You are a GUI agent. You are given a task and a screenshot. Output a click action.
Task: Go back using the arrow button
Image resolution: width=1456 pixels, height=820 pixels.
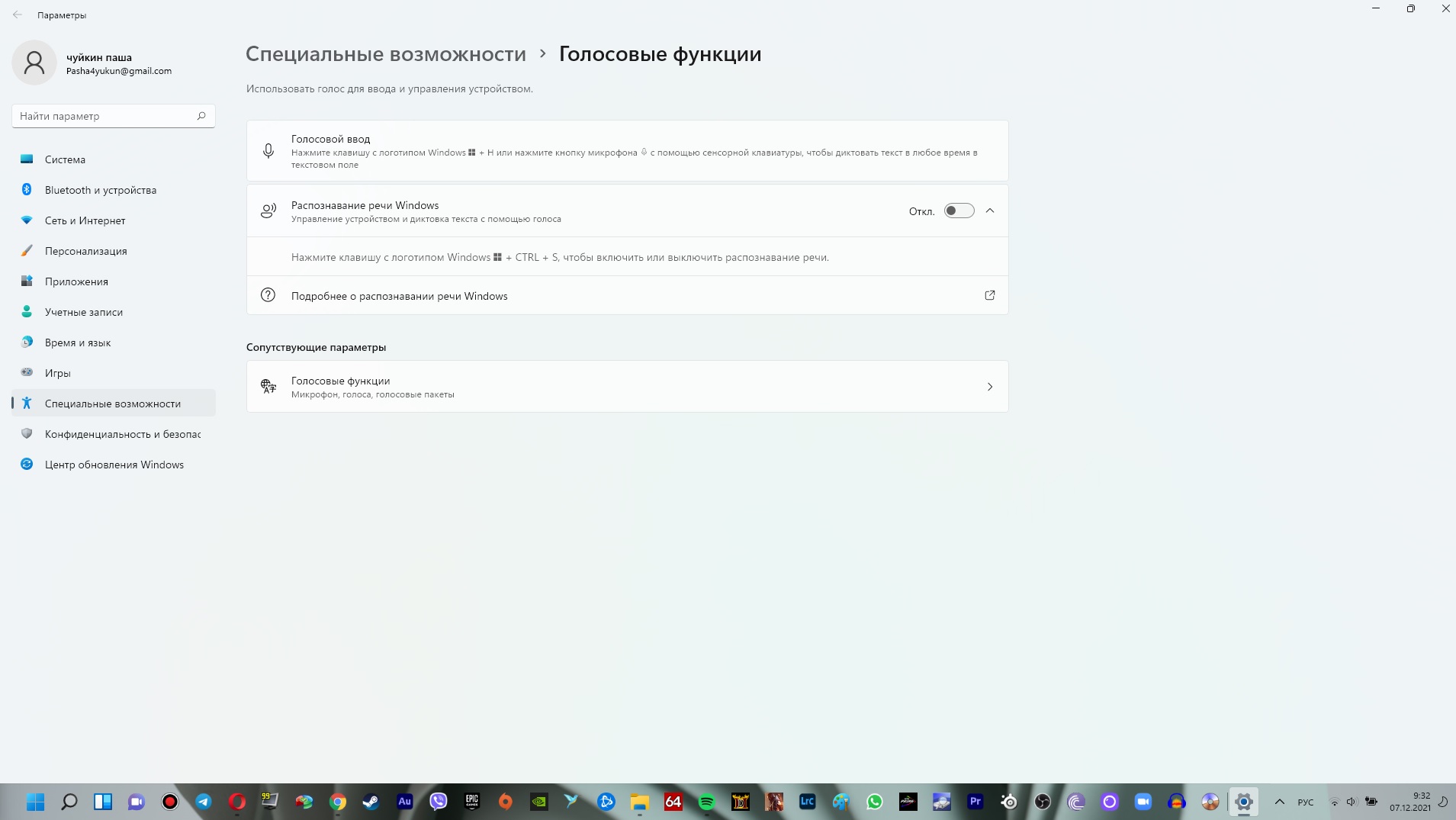pyautogui.click(x=17, y=14)
